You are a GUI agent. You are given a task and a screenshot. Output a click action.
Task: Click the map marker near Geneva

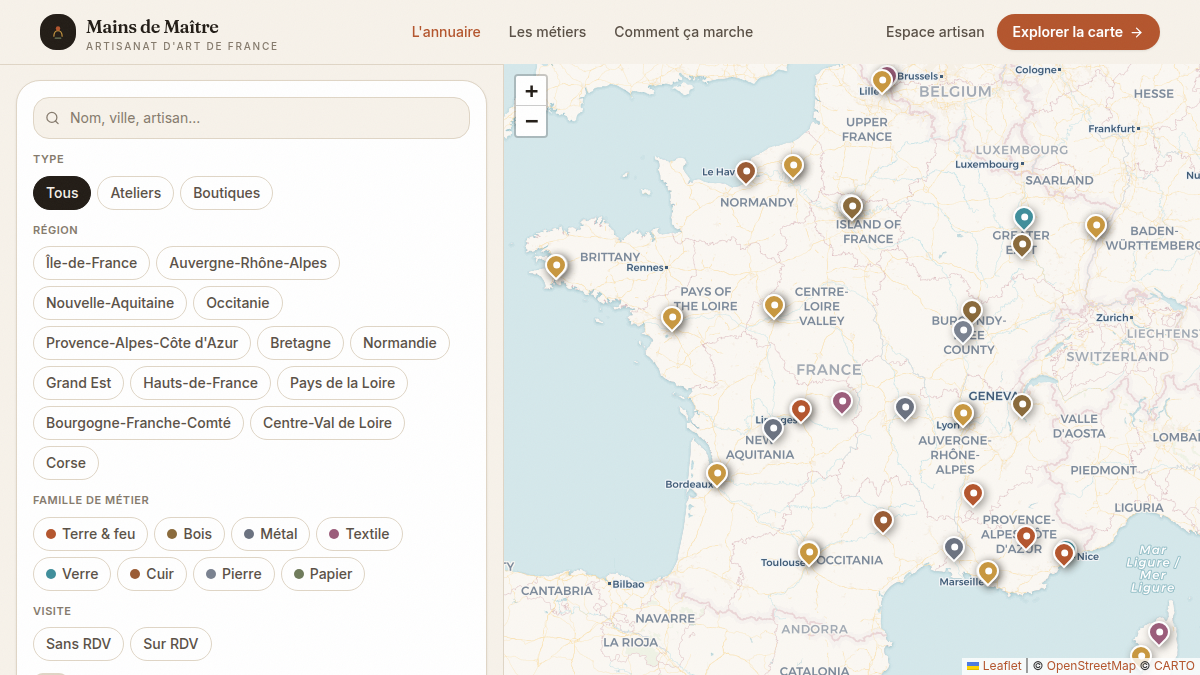(x=1022, y=406)
